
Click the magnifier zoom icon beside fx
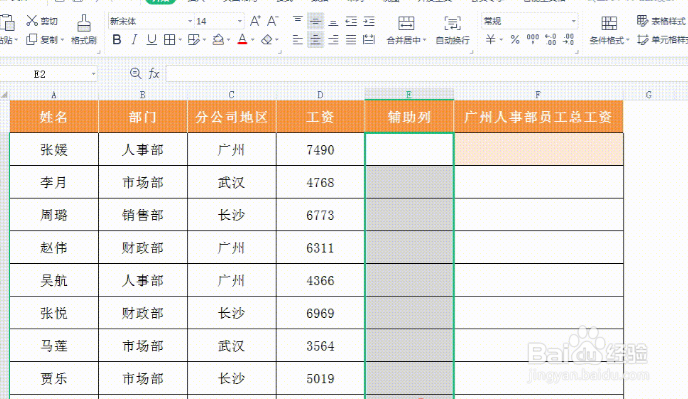136,74
